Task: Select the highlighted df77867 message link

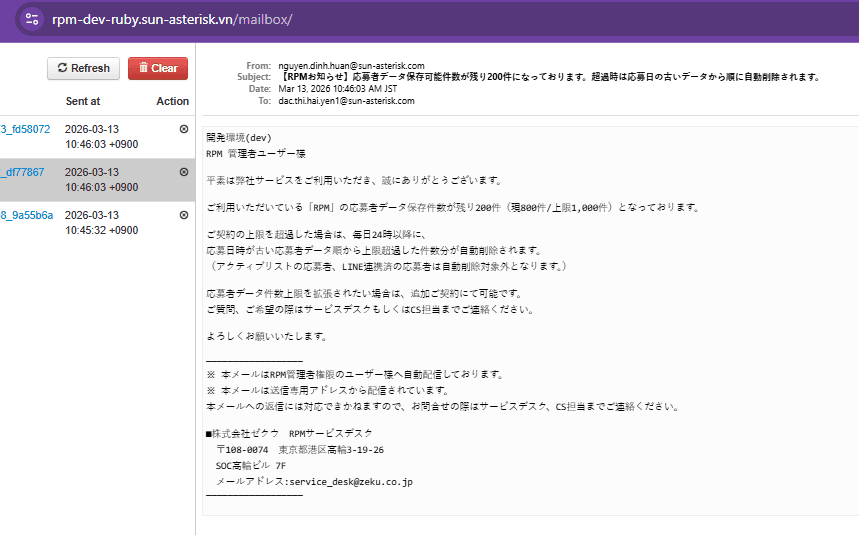Action: click(x=23, y=172)
